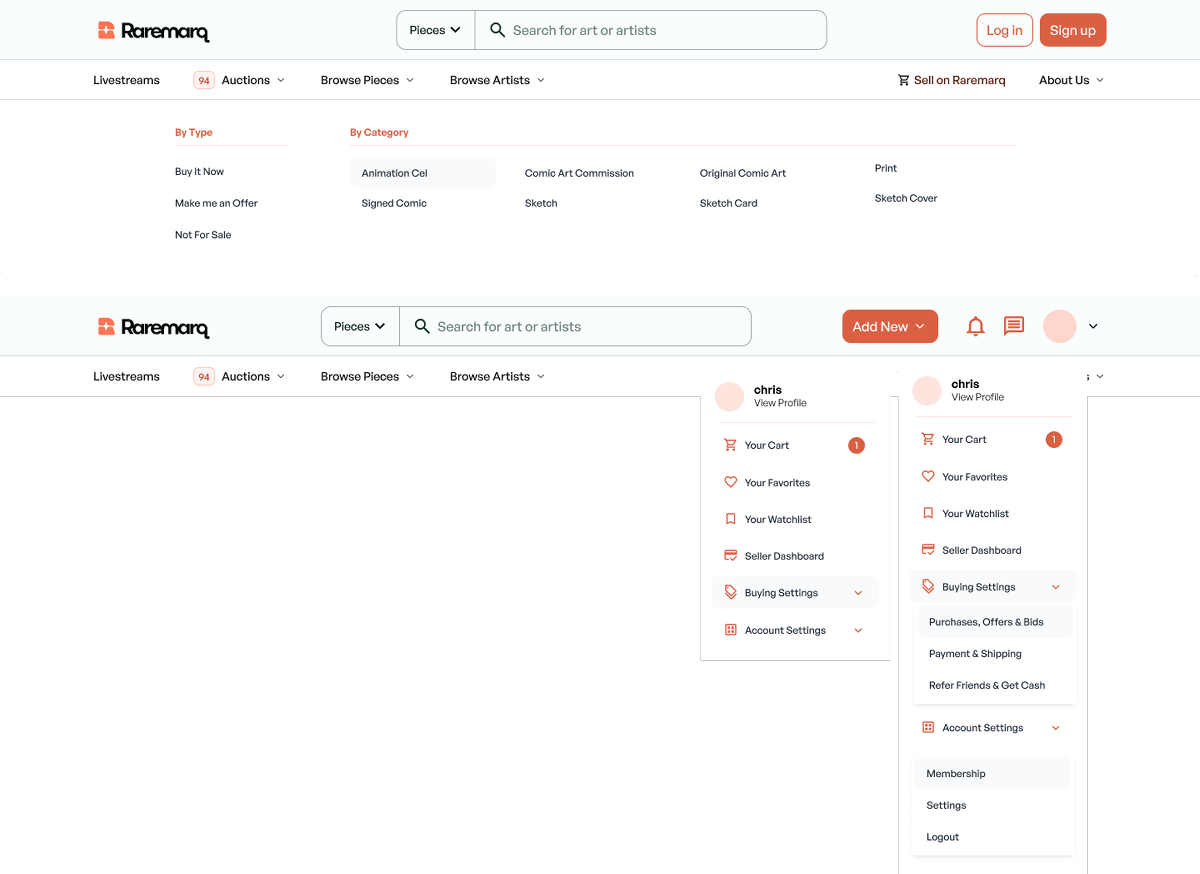Screen dimensions: 1200x874
Task: Click the cart item count badge
Action: click(856, 445)
